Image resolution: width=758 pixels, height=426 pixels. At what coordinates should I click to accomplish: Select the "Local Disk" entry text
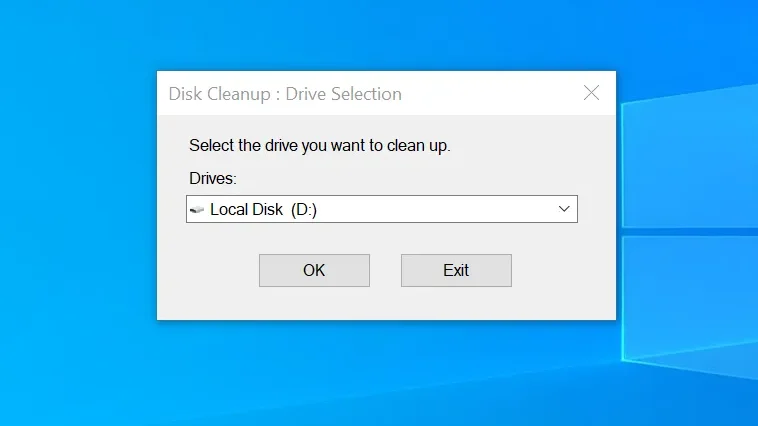point(247,210)
